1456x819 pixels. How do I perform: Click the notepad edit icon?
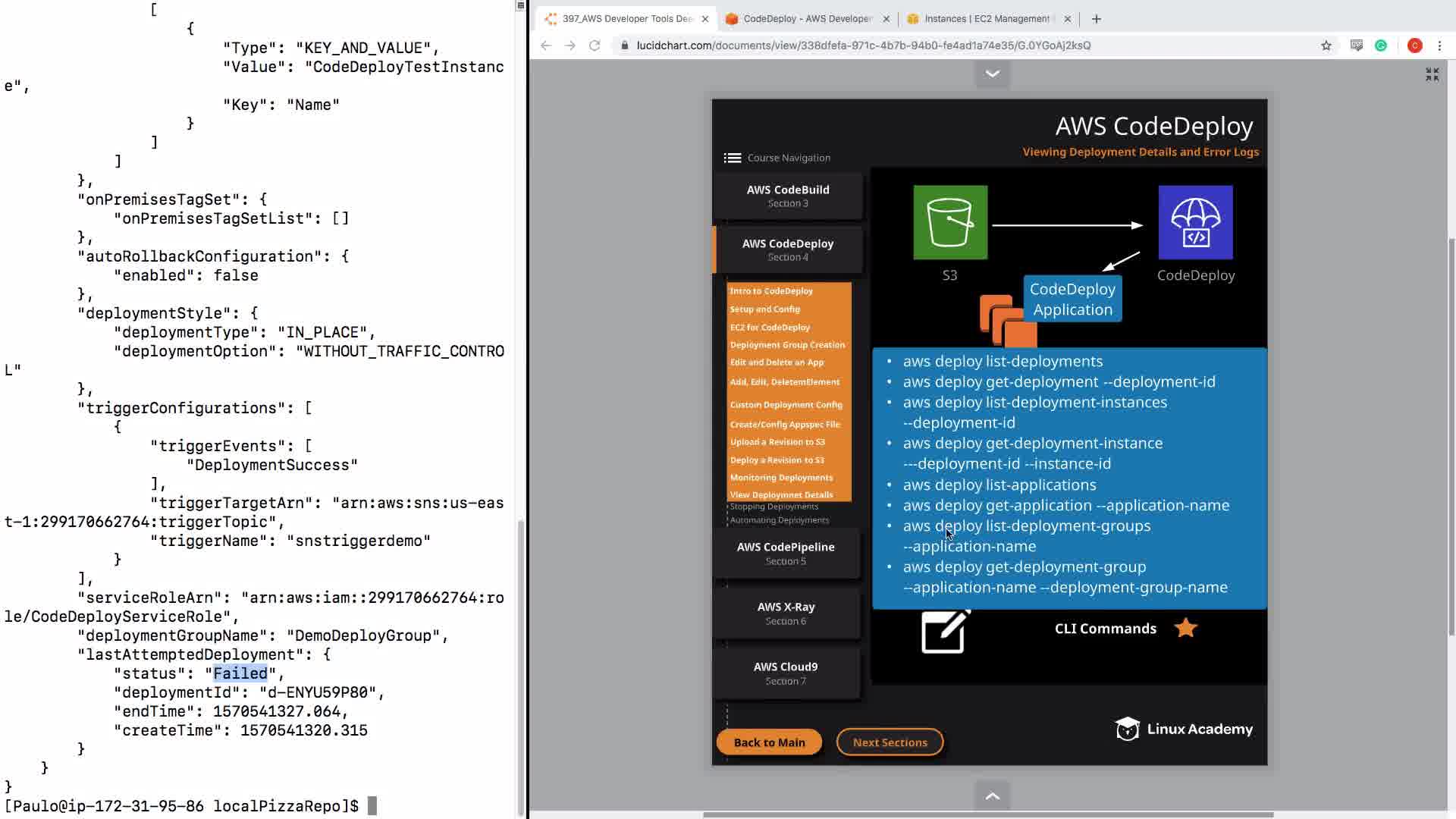(x=945, y=631)
